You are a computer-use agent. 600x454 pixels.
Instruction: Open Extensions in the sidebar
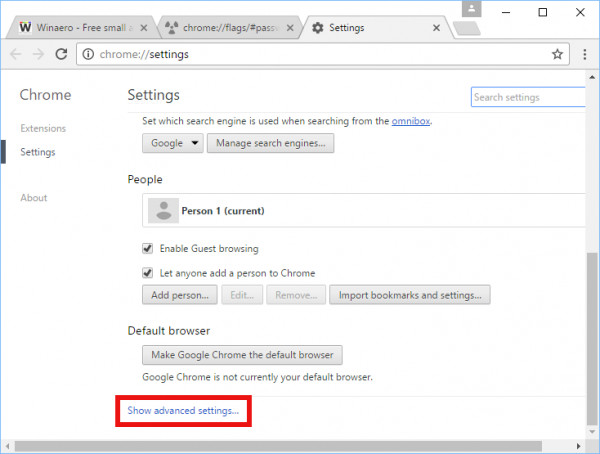pos(43,128)
